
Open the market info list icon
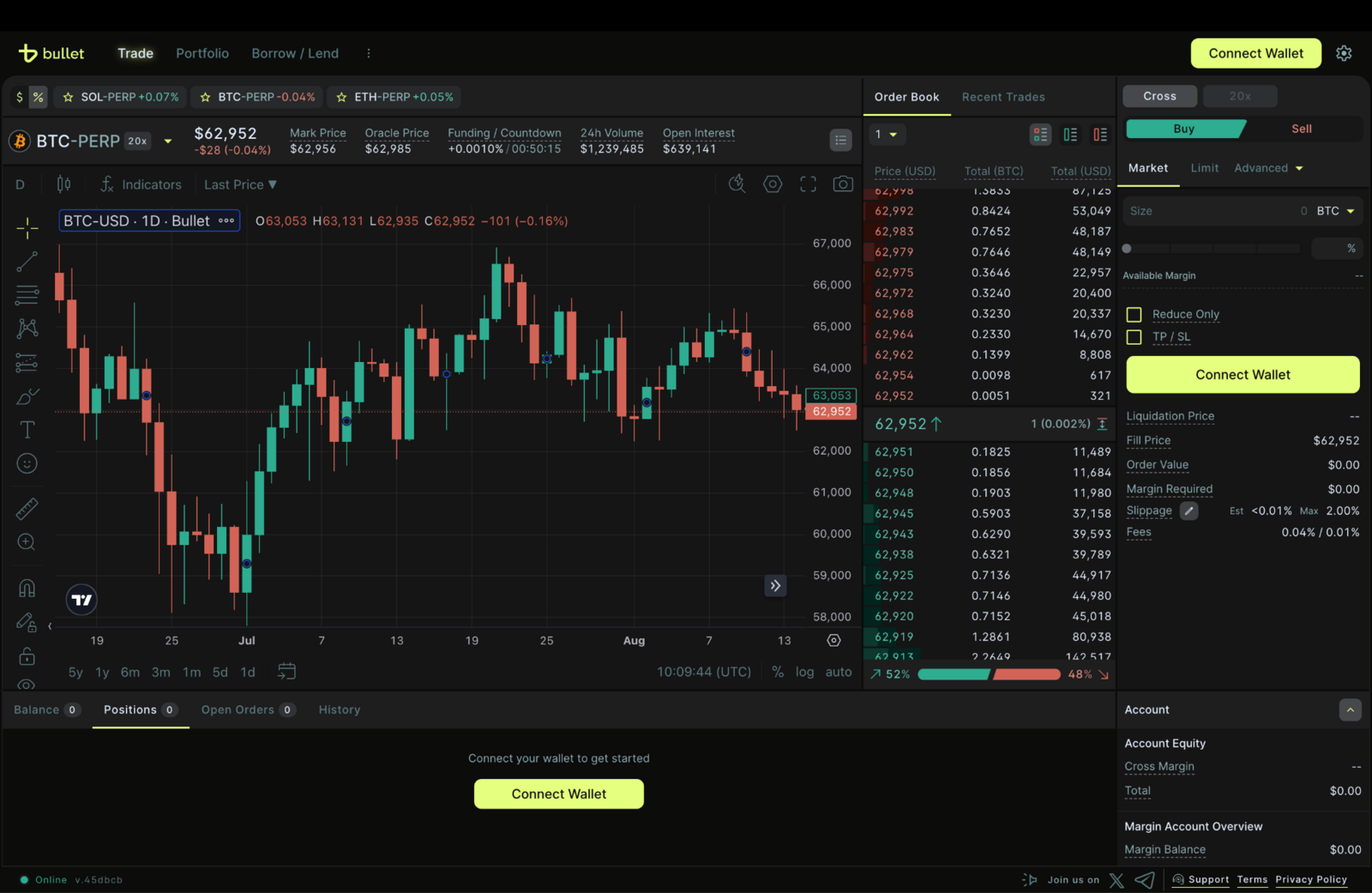[840, 141]
